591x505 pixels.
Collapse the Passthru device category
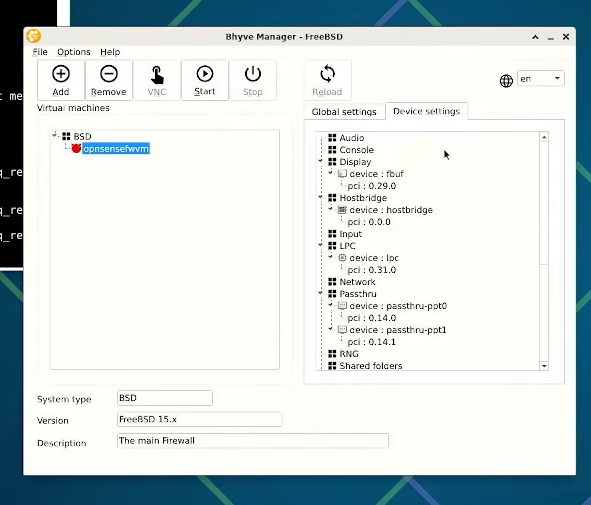320,293
